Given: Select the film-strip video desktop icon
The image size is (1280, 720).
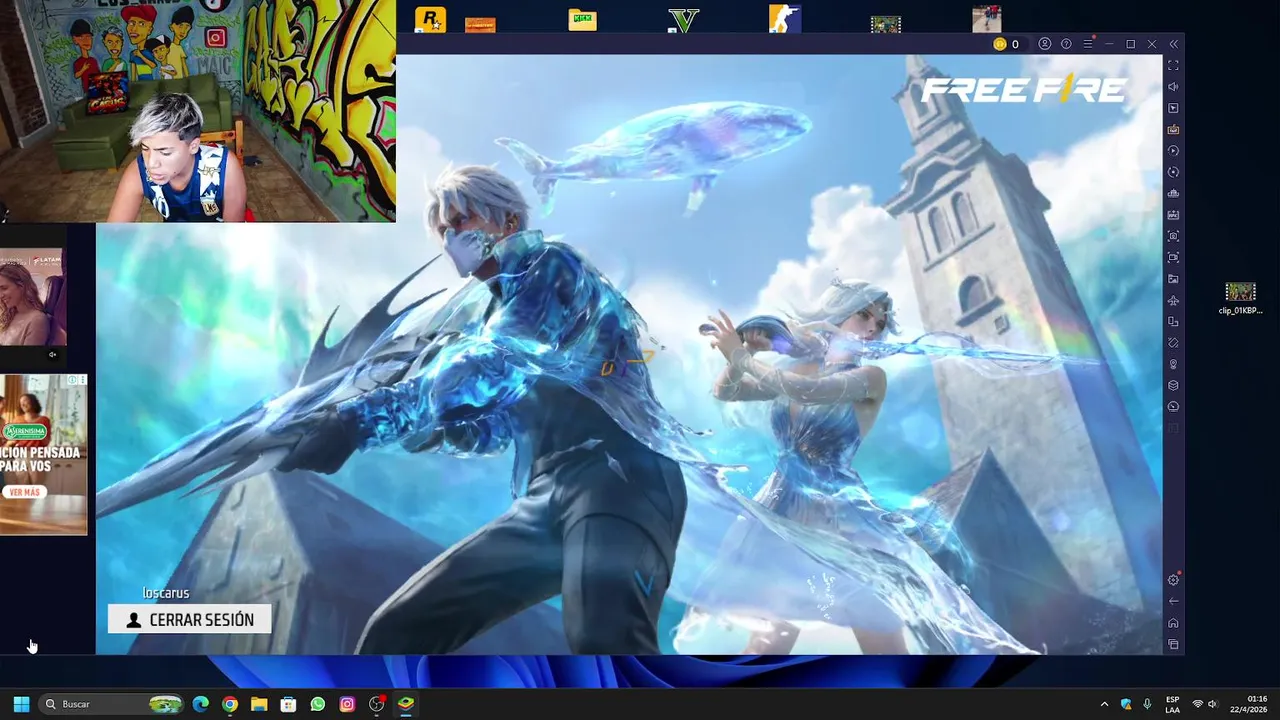Looking at the screenshot, I should pos(885,24).
